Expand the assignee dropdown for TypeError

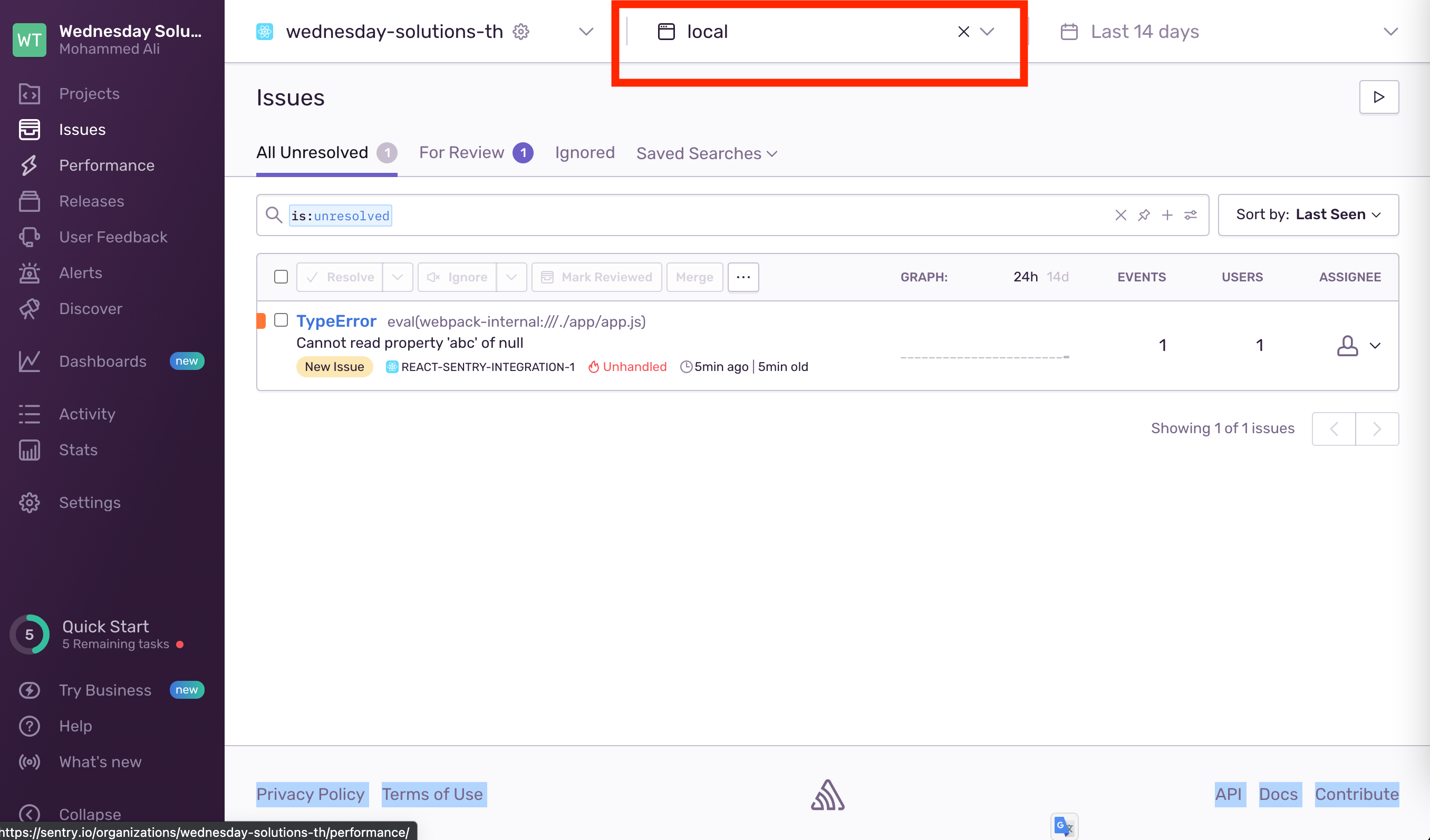click(1375, 345)
